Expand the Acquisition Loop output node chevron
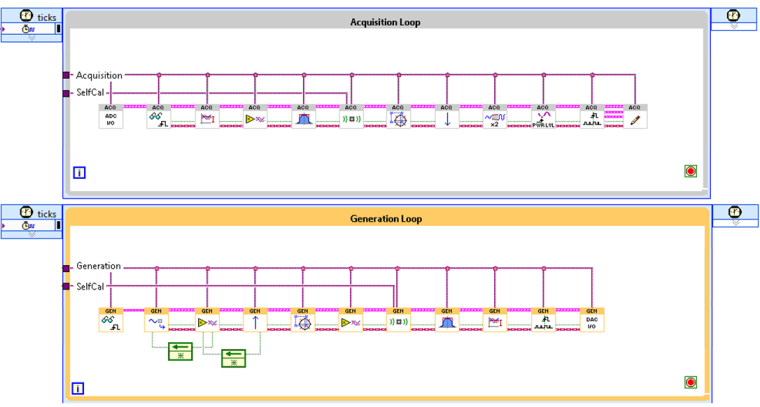The height and width of the screenshot is (407, 760). tap(734, 26)
